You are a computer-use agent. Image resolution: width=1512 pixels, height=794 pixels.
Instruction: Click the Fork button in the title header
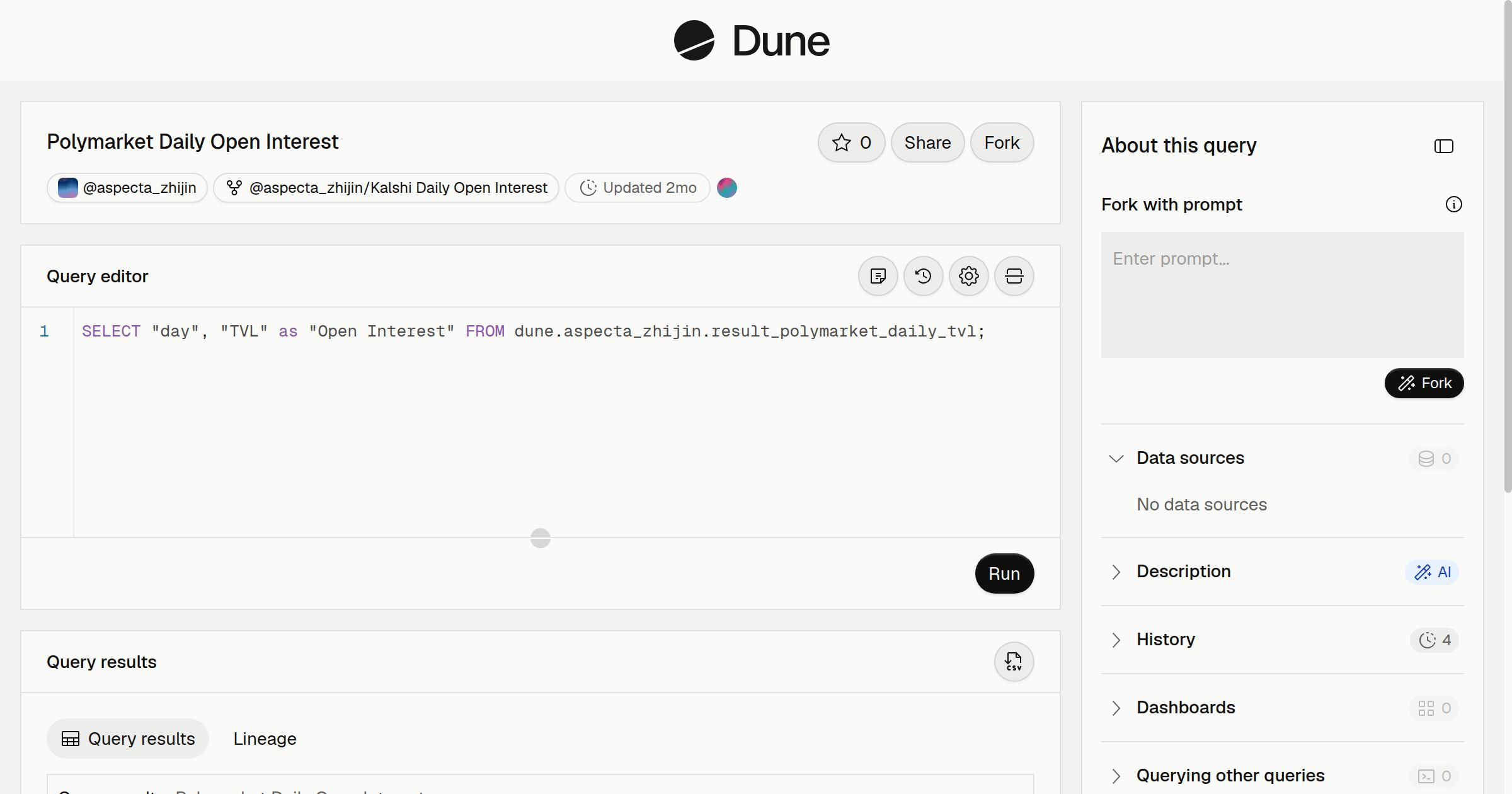pyautogui.click(x=1002, y=142)
